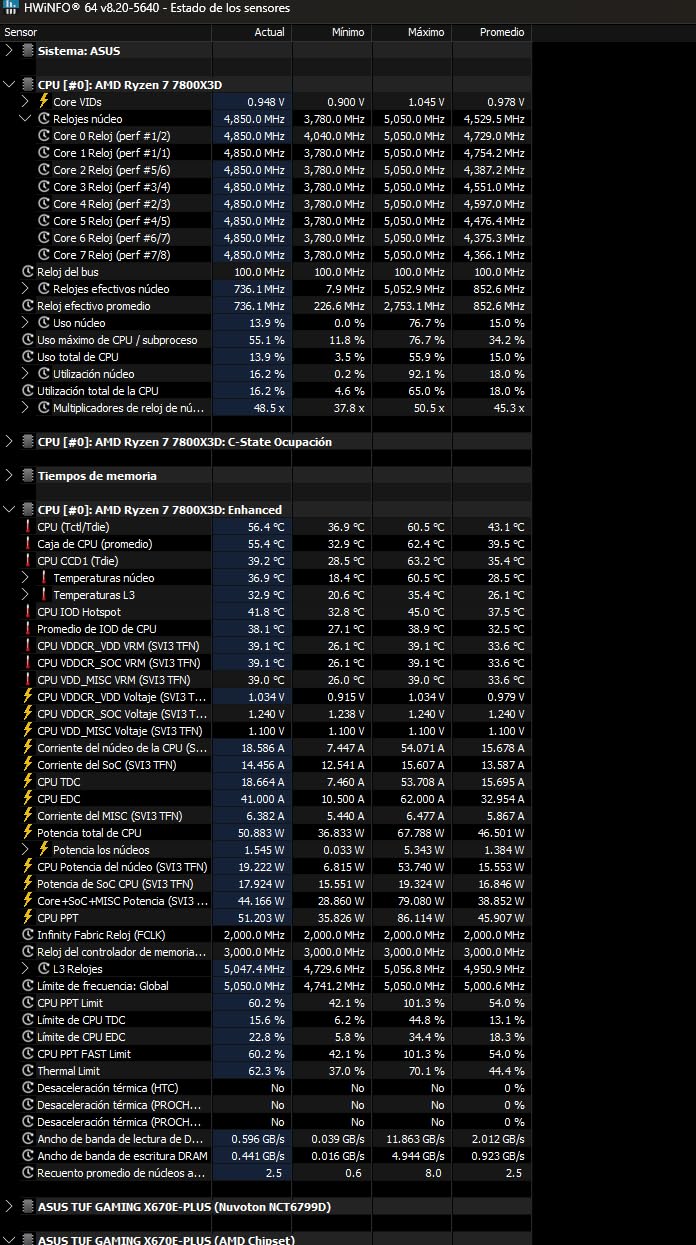
Task: Select the CPU PPT FAST Limit row
Action: [266, 1053]
